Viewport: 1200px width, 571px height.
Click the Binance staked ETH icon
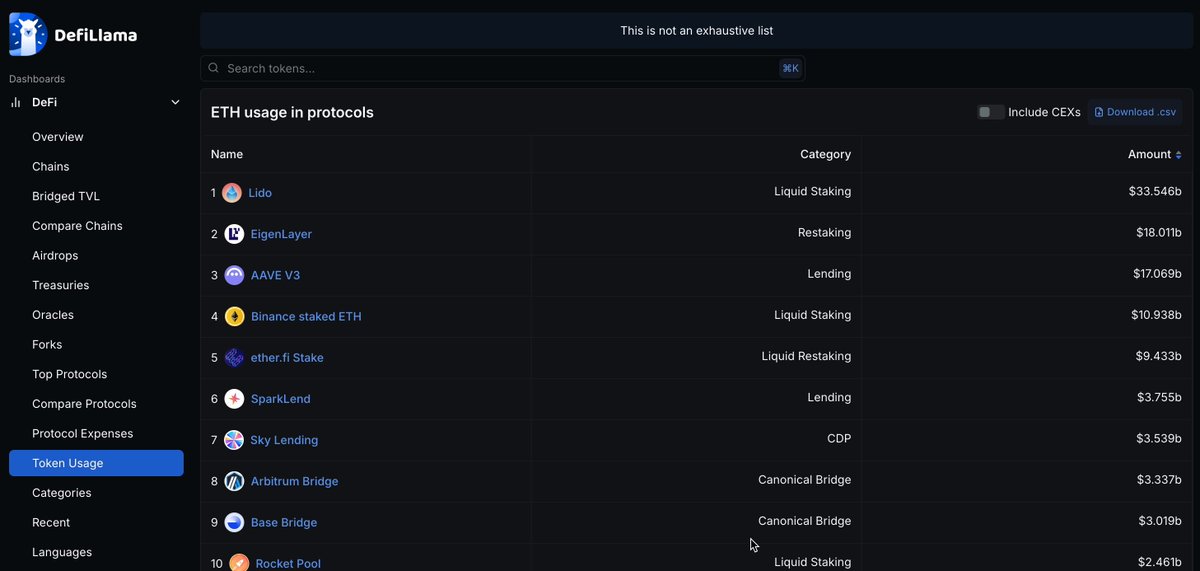pos(234,316)
